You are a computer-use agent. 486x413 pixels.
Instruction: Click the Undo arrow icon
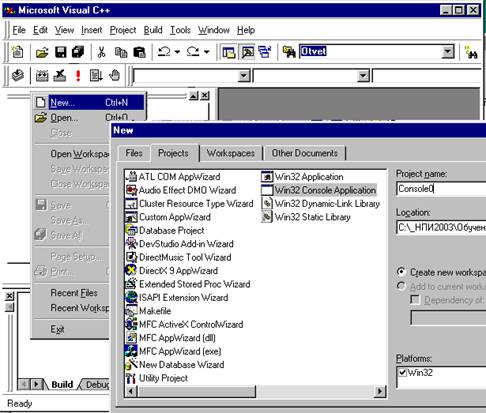[164, 52]
